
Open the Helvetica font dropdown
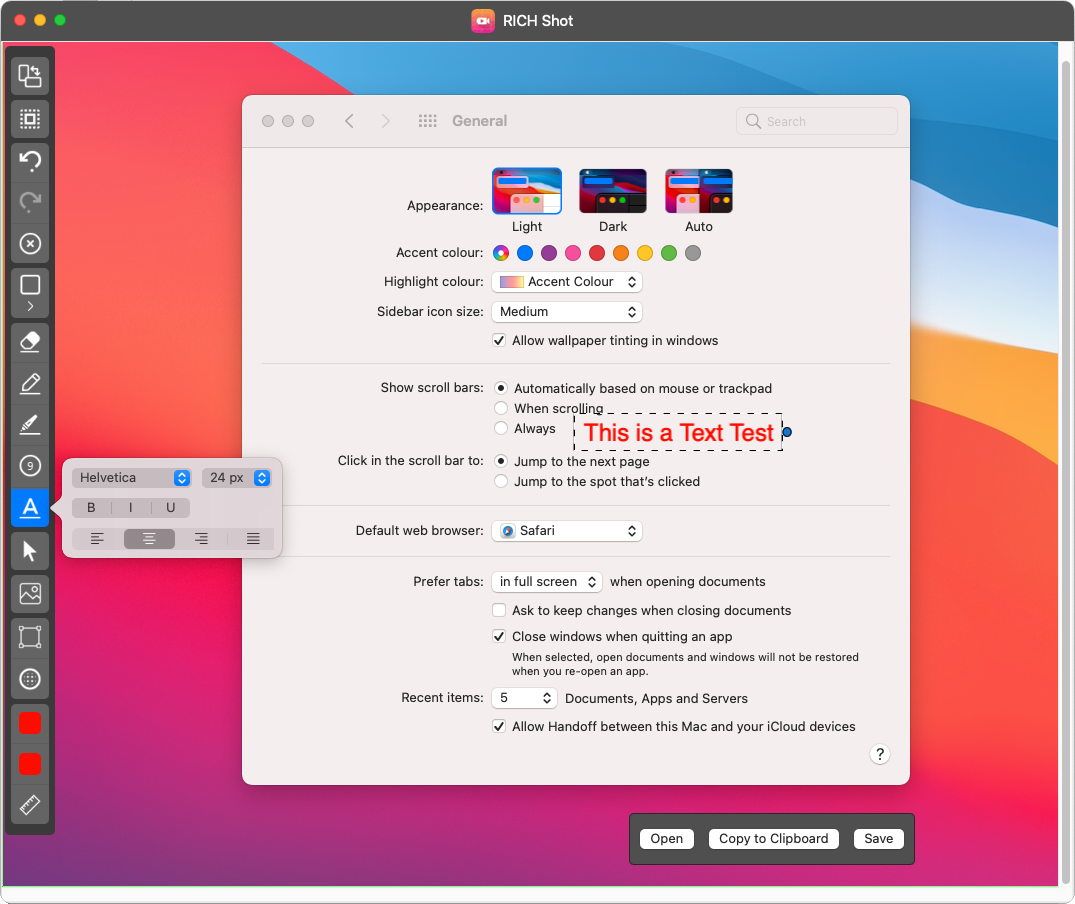coord(133,478)
